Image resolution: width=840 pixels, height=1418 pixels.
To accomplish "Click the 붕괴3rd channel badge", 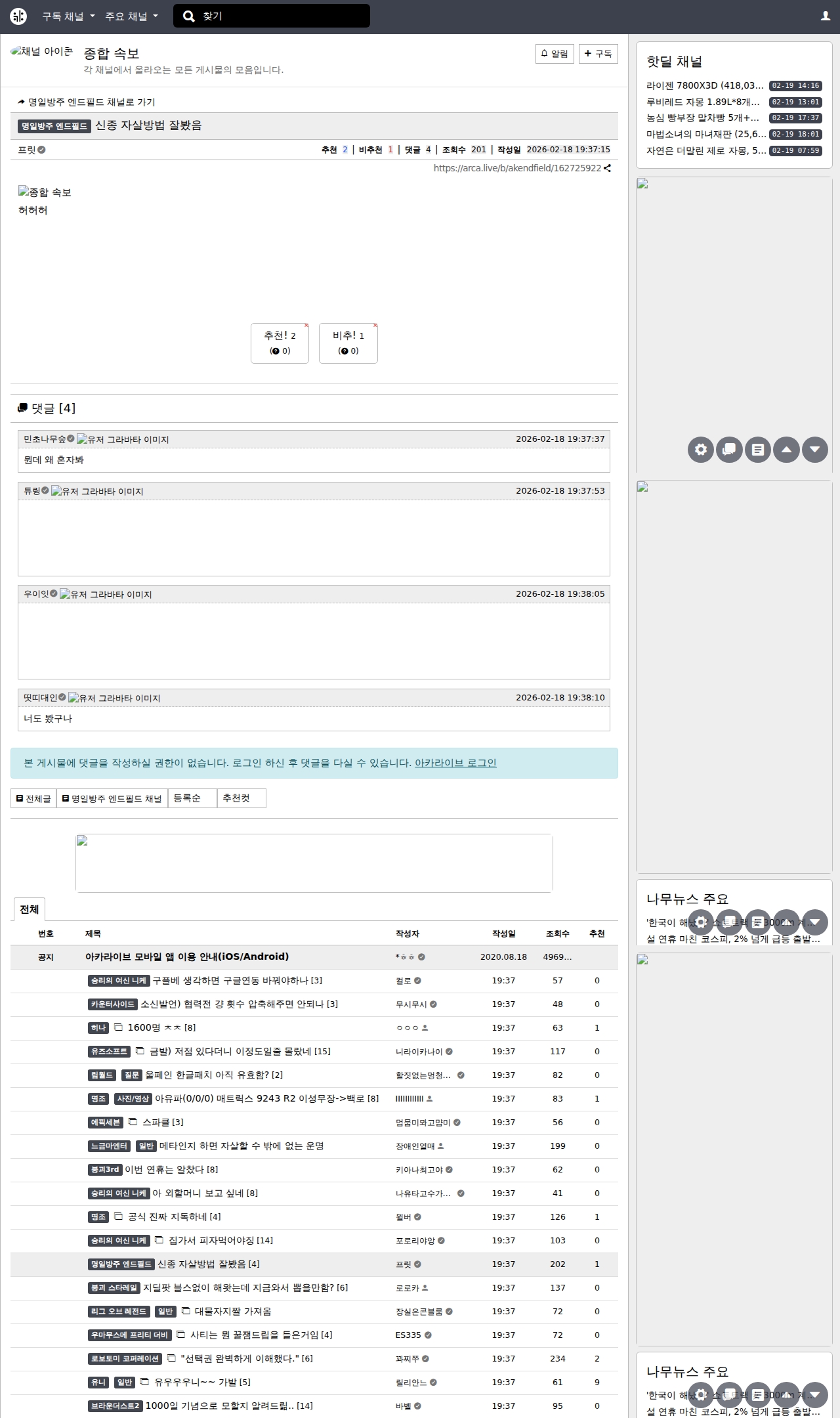I will point(105,1170).
